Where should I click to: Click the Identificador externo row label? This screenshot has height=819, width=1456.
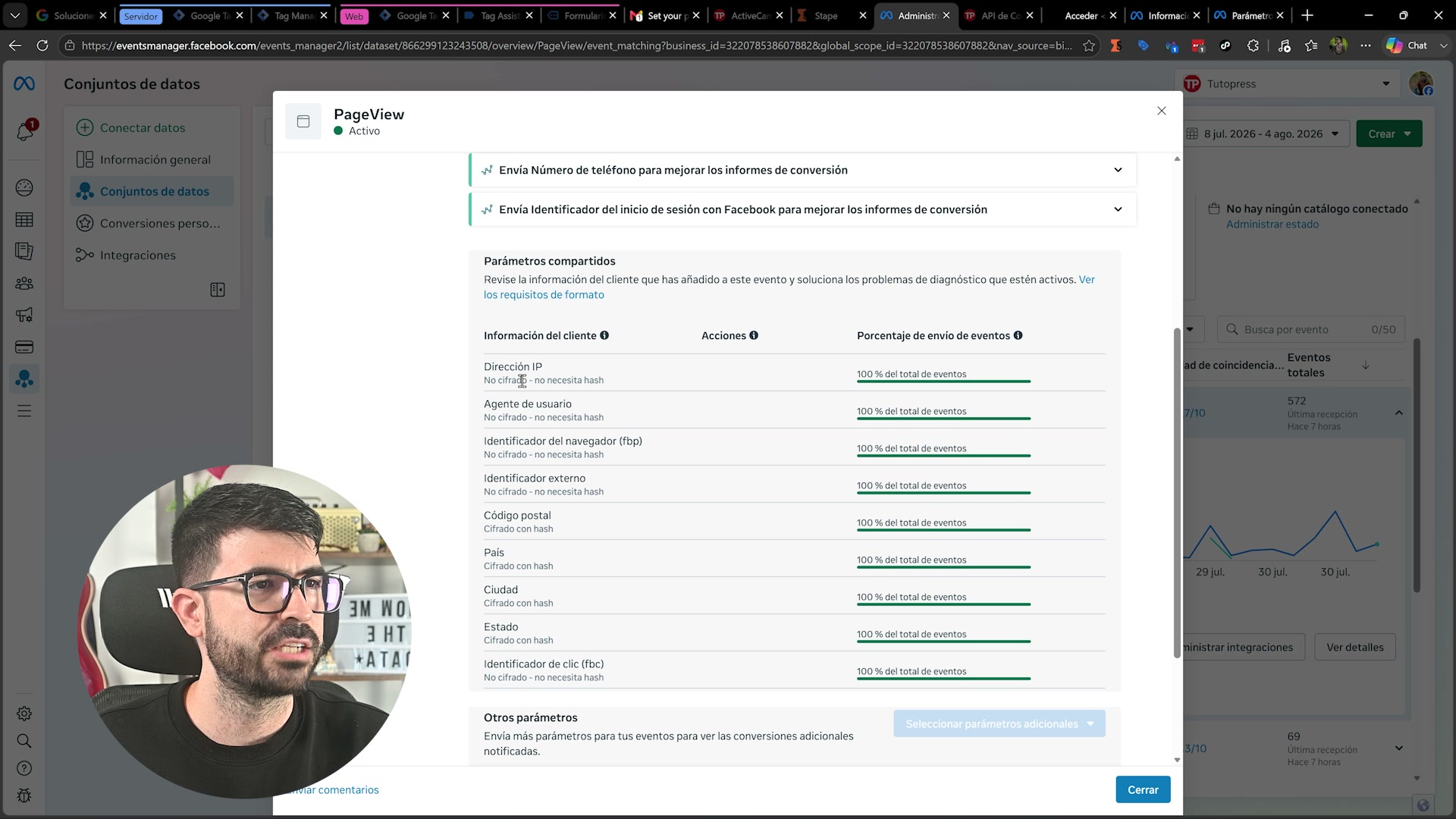pos(535,478)
